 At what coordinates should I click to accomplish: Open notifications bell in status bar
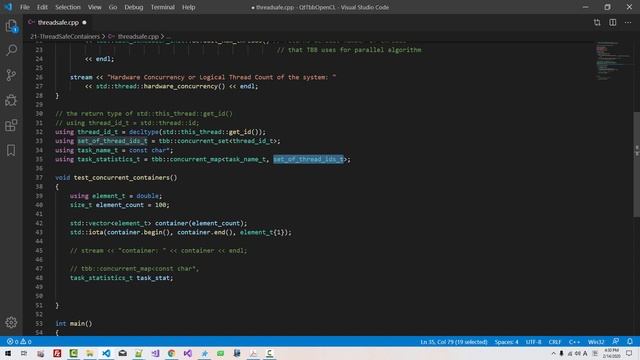coord(630,342)
